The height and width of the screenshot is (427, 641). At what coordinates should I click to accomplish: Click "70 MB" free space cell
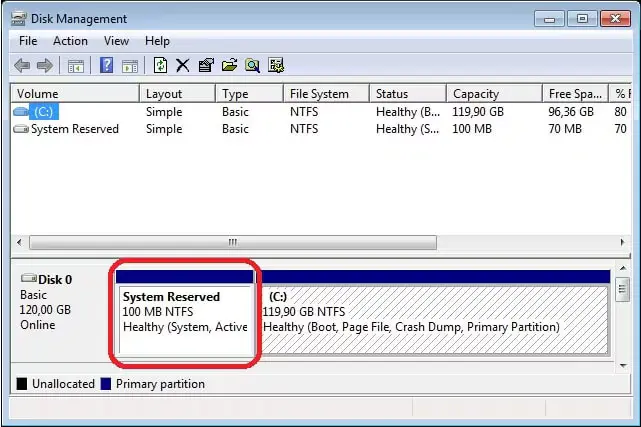coord(565,129)
